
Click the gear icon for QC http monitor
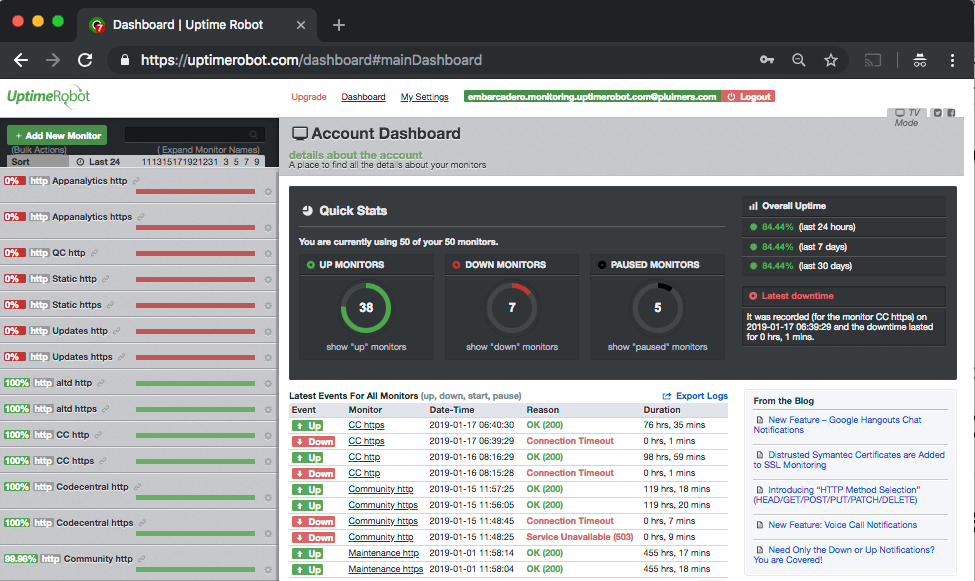[x=268, y=255]
